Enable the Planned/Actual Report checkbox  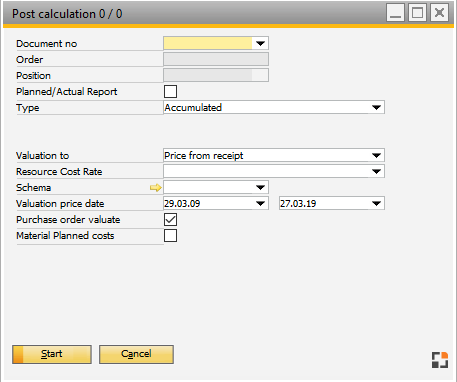pos(170,91)
